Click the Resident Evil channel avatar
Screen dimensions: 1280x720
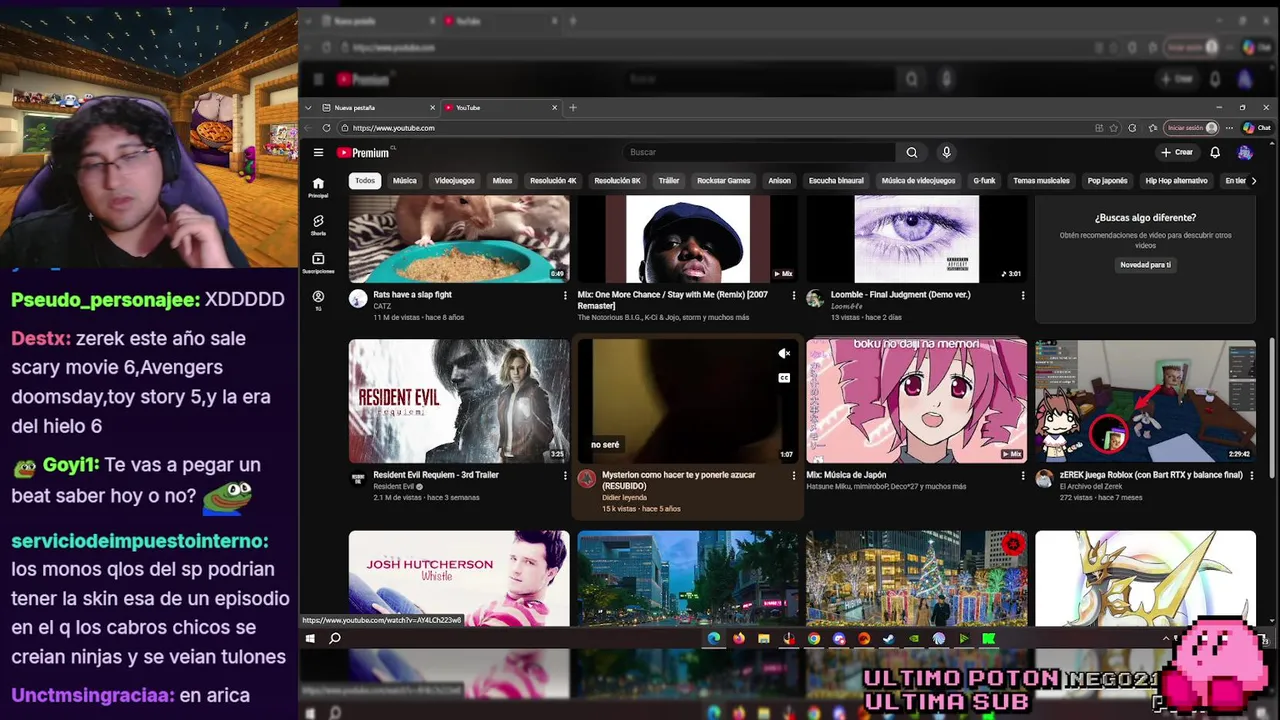(358, 479)
